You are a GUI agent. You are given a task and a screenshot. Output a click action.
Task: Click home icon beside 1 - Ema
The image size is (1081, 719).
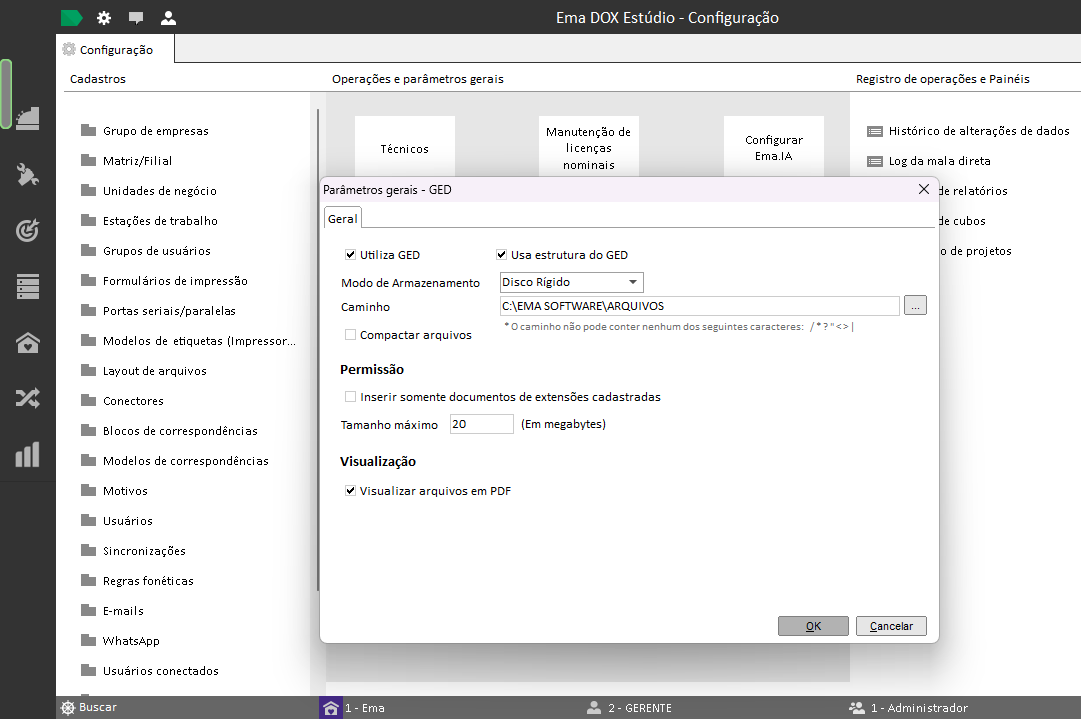[331, 708]
